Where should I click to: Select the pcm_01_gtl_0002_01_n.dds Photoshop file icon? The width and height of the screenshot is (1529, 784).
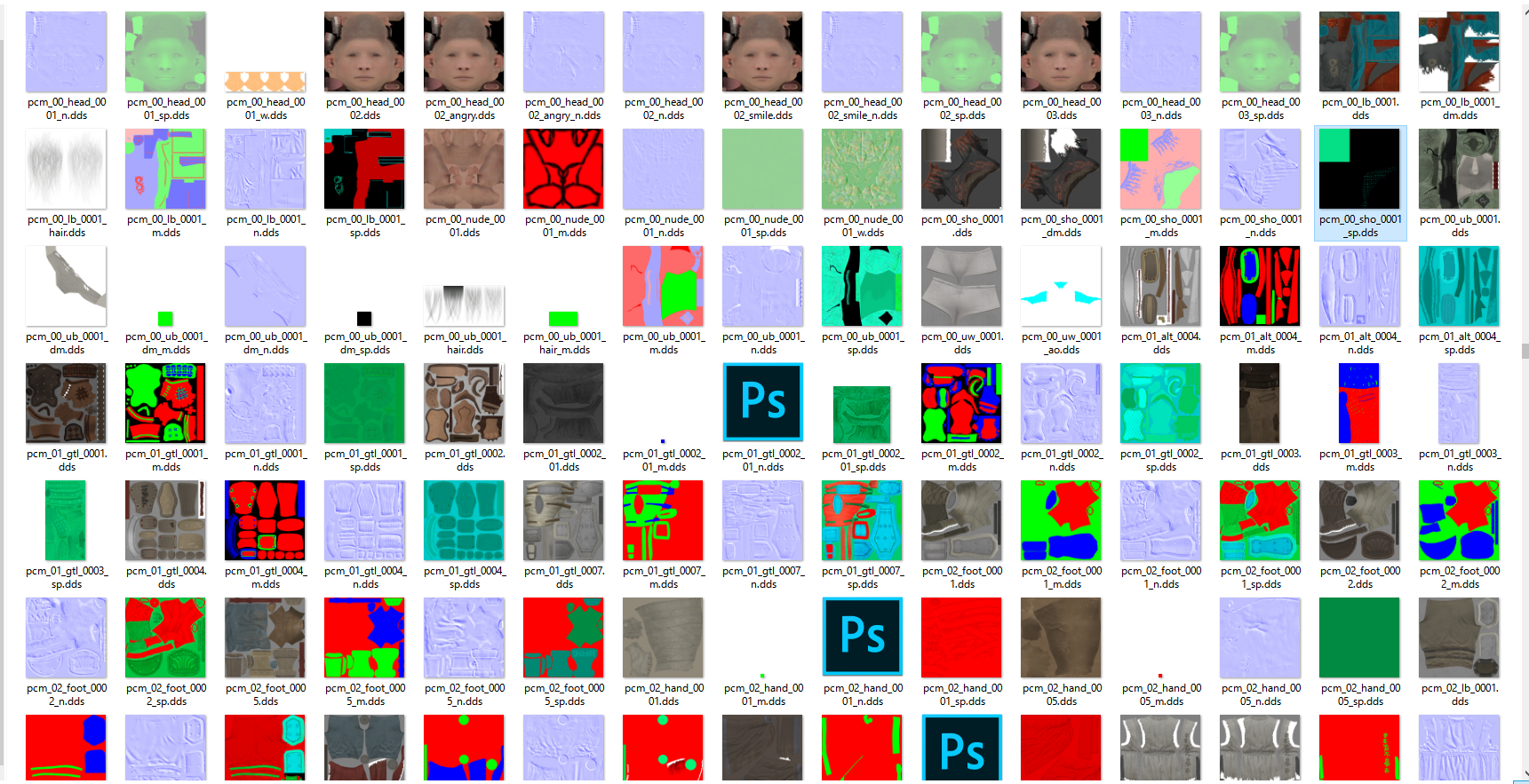762,402
